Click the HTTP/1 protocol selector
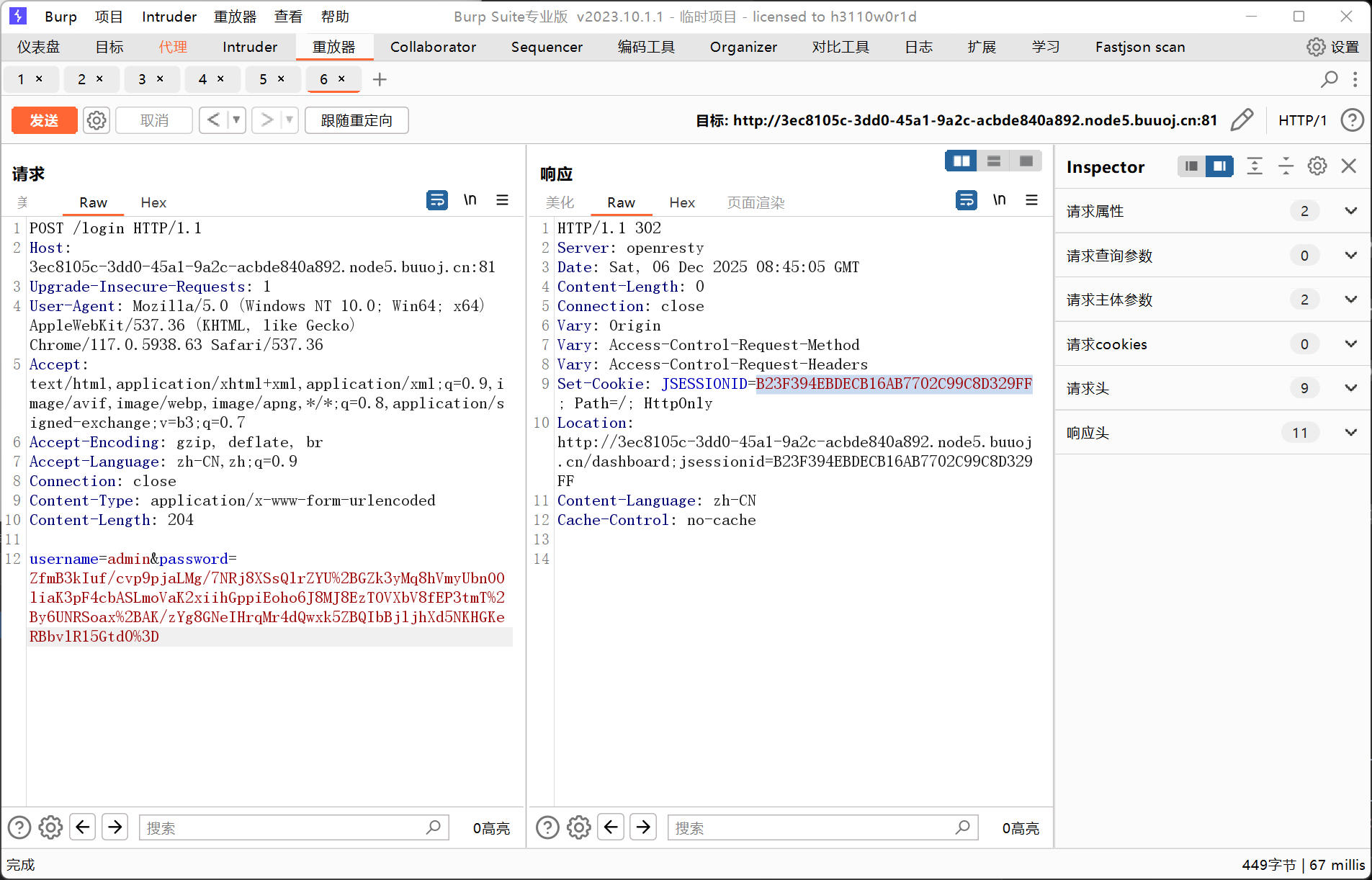This screenshot has height=880, width=1372. [1302, 120]
